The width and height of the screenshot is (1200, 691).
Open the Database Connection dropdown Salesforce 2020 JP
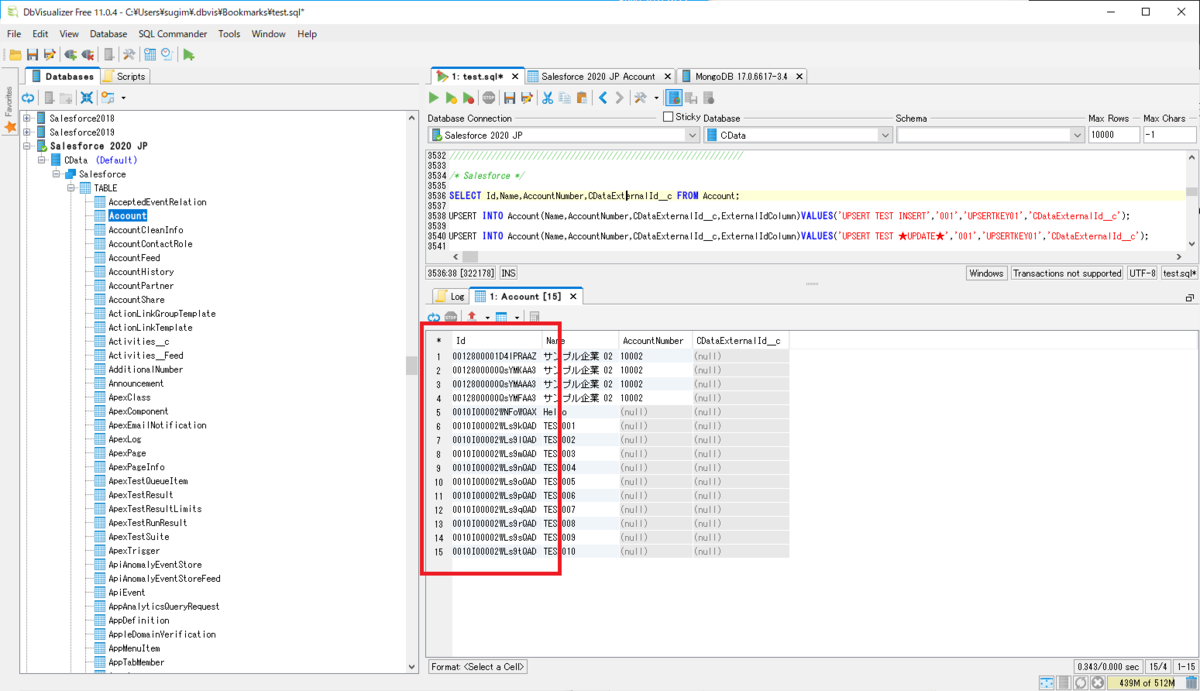pyautogui.click(x=564, y=135)
